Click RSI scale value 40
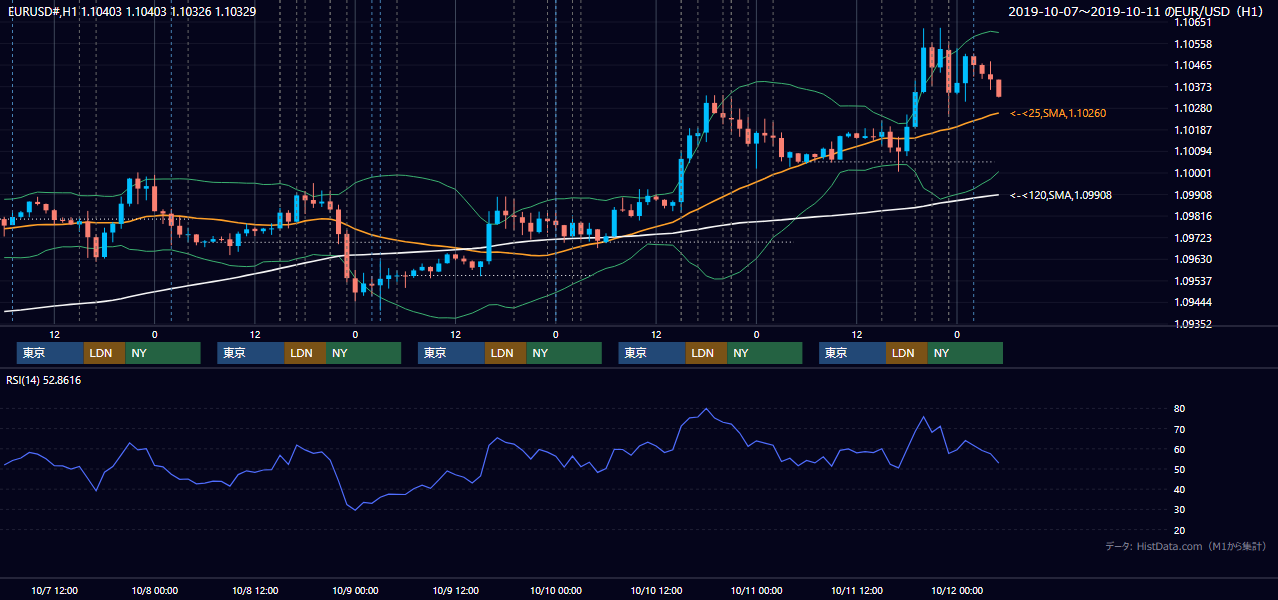The image size is (1278, 600). pos(1180,490)
